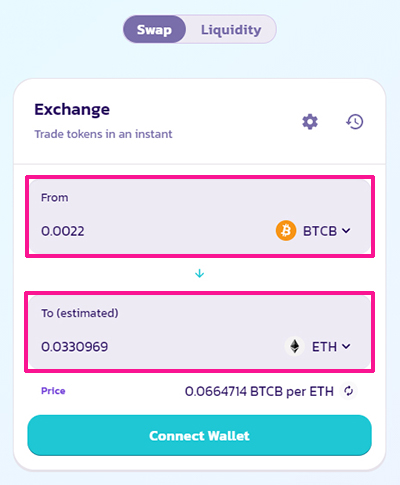Expand the chevron next to ETH

(346, 347)
